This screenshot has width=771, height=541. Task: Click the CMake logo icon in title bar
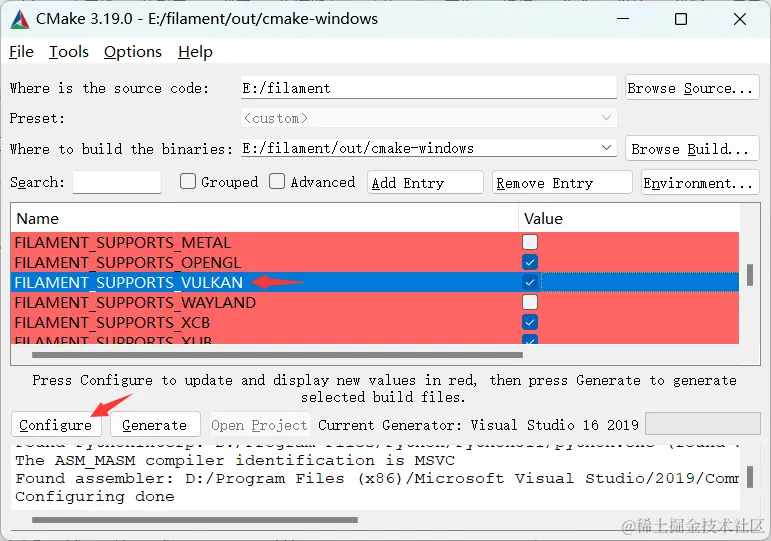(x=20, y=19)
